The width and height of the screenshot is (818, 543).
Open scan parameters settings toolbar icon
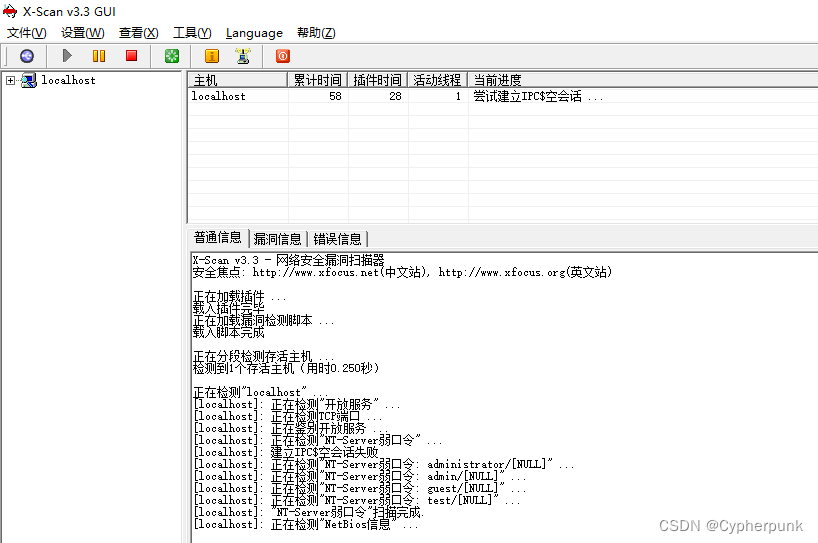(27, 56)
